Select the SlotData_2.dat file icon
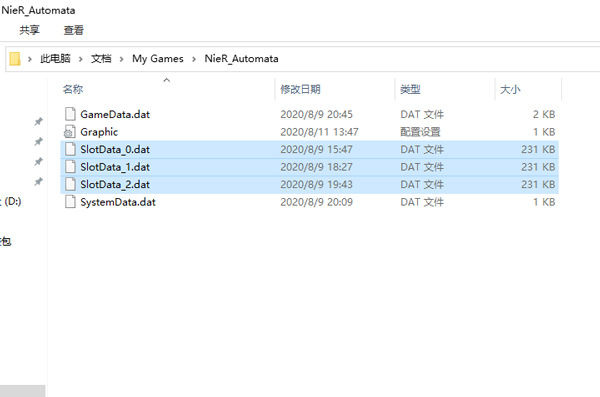The height and width of the screenshot is (397, 600). pos(70,185)
